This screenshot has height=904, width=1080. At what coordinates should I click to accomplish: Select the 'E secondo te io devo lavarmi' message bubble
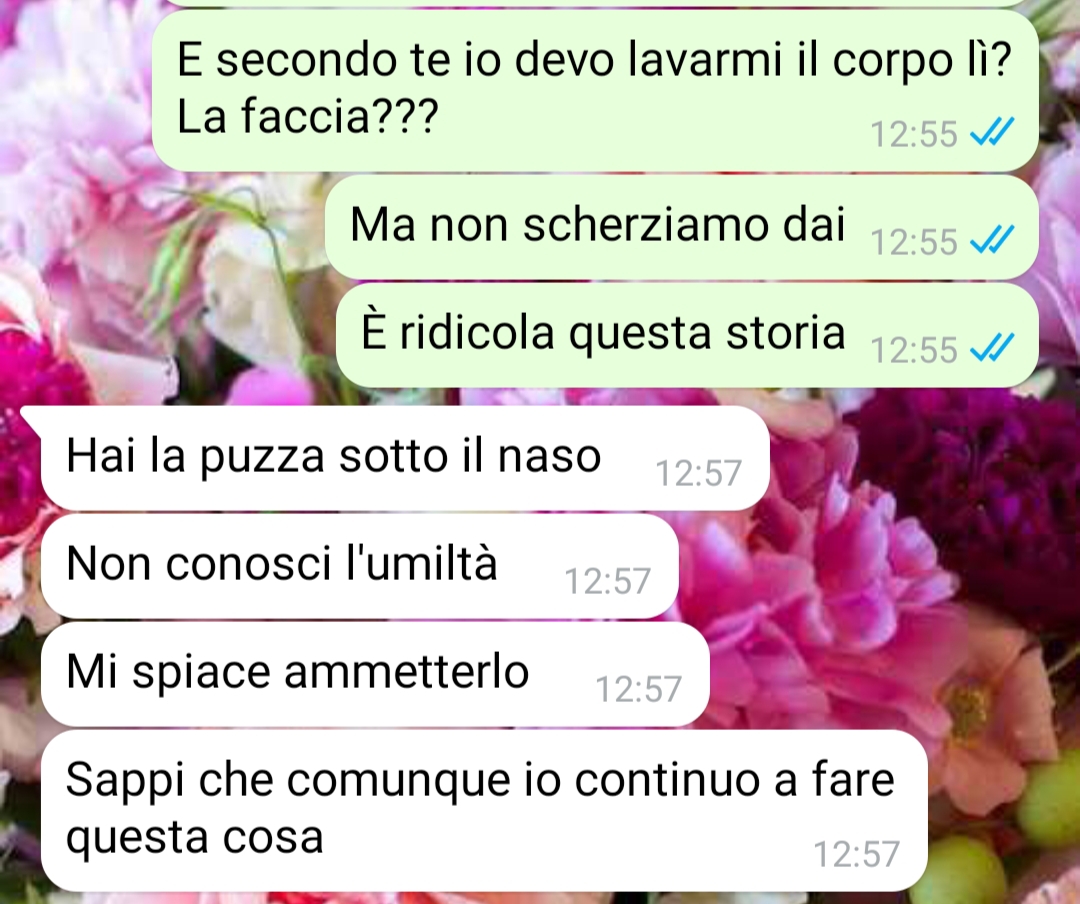594,90
